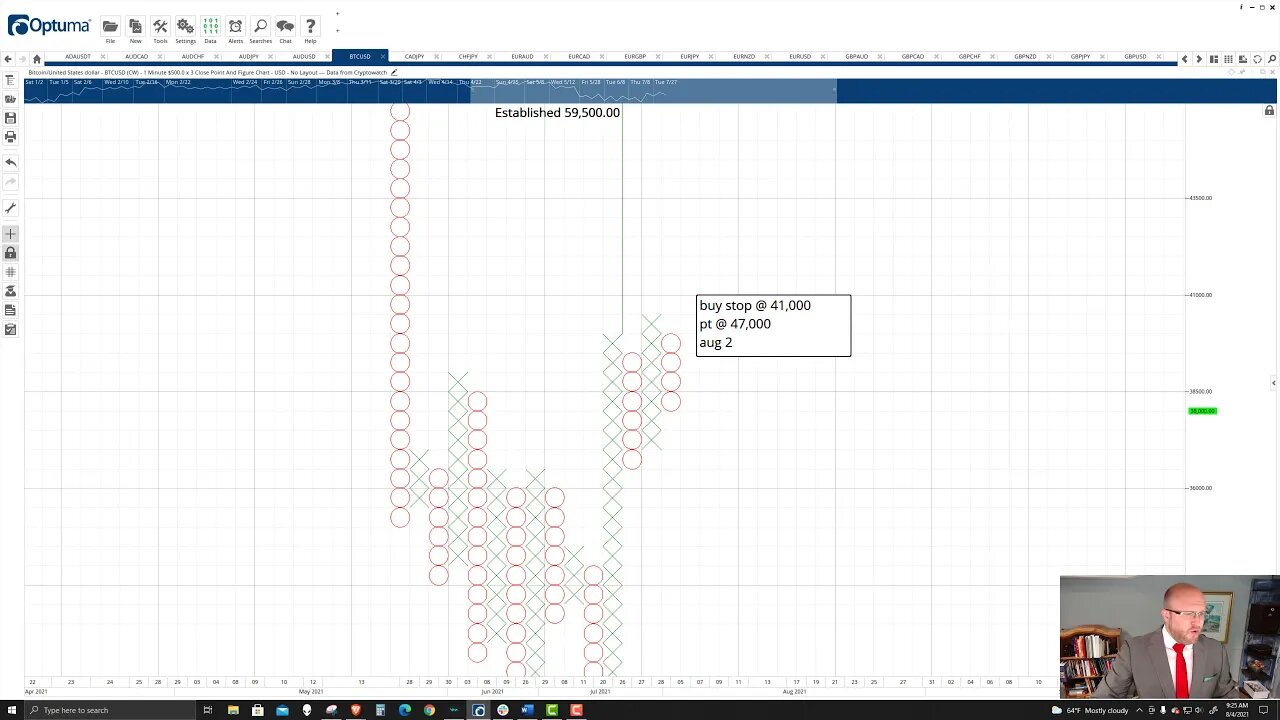Open the Help question mark icon
This screenshot has width=1280, height=720.
(x=310, y=29)
